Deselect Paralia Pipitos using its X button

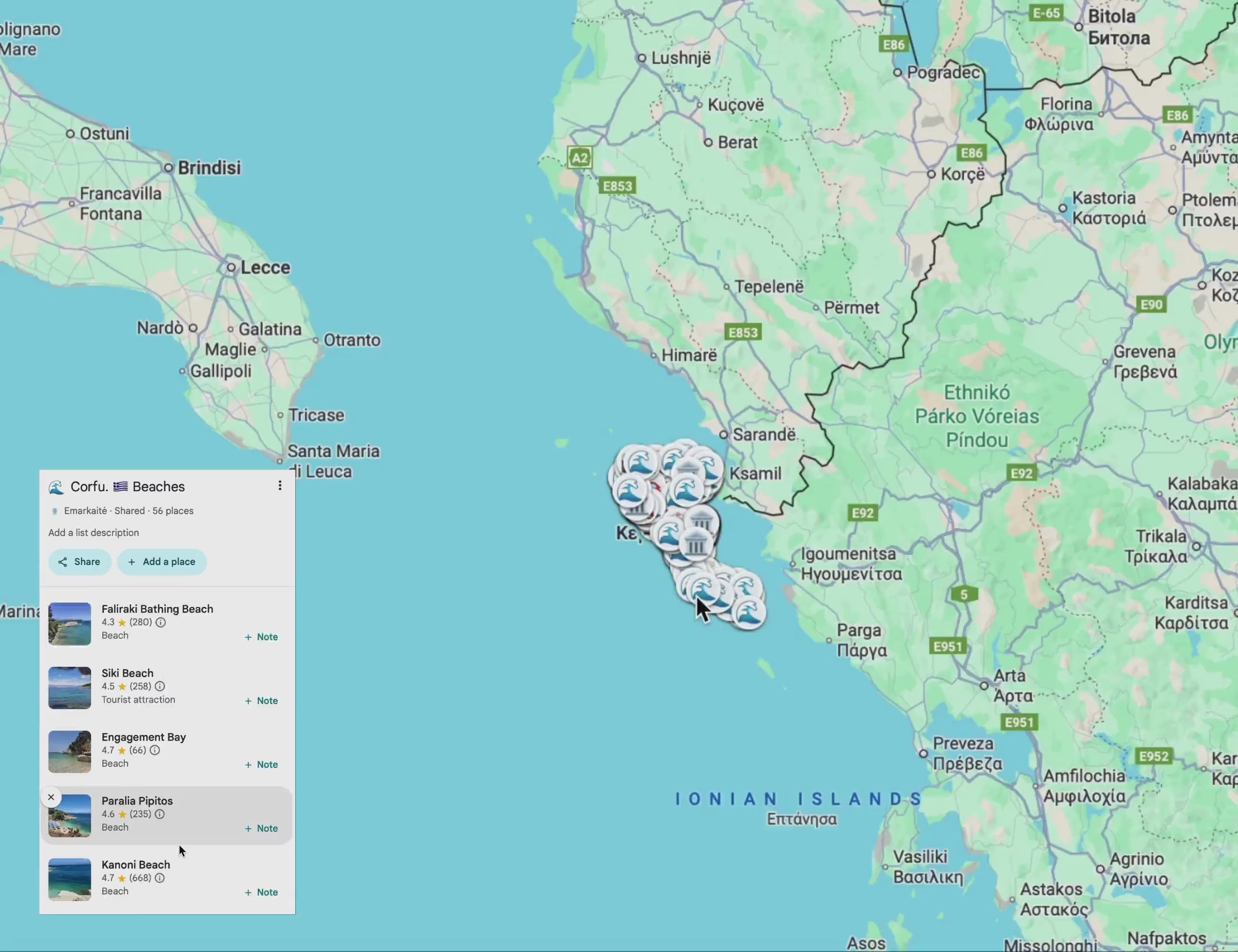tap(51, 797)
